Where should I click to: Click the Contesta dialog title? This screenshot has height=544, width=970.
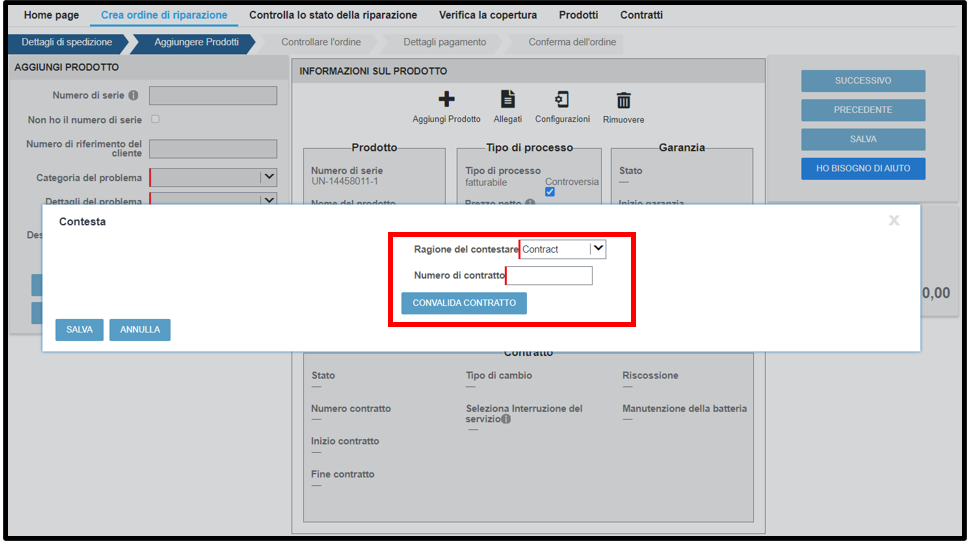pos(82,222)
